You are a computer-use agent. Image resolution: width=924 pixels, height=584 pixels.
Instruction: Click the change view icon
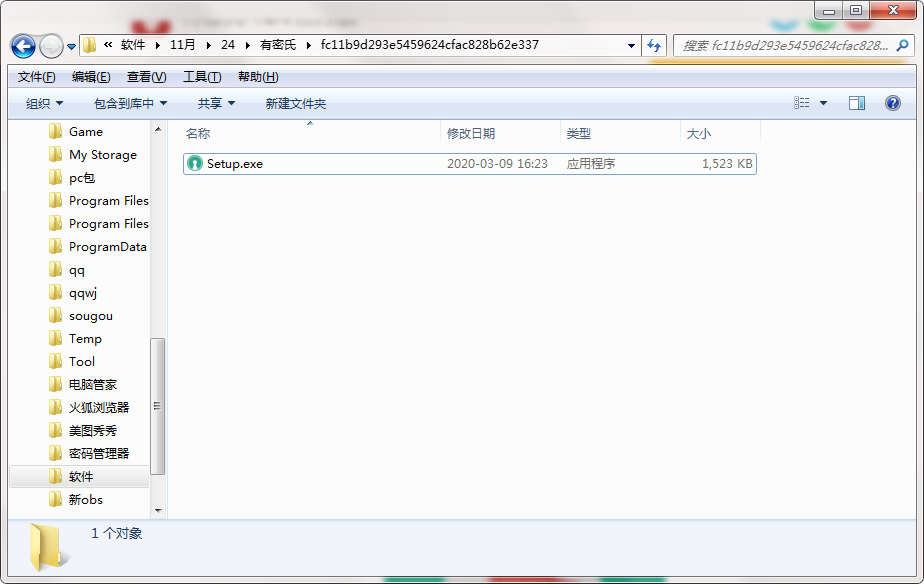802,103
